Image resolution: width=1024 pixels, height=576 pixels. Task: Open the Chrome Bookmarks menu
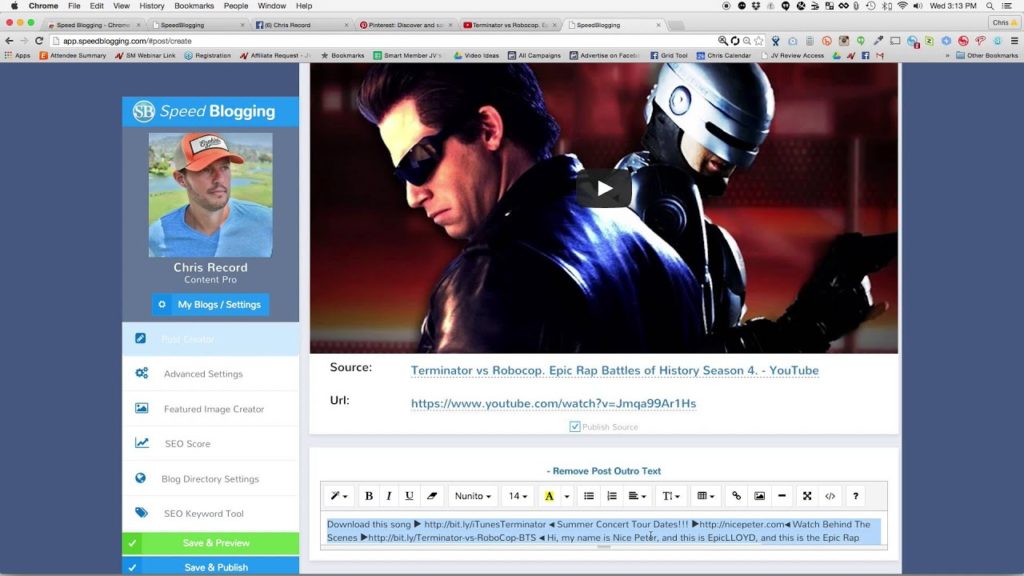pyautogui.click(x=194, y=6)
